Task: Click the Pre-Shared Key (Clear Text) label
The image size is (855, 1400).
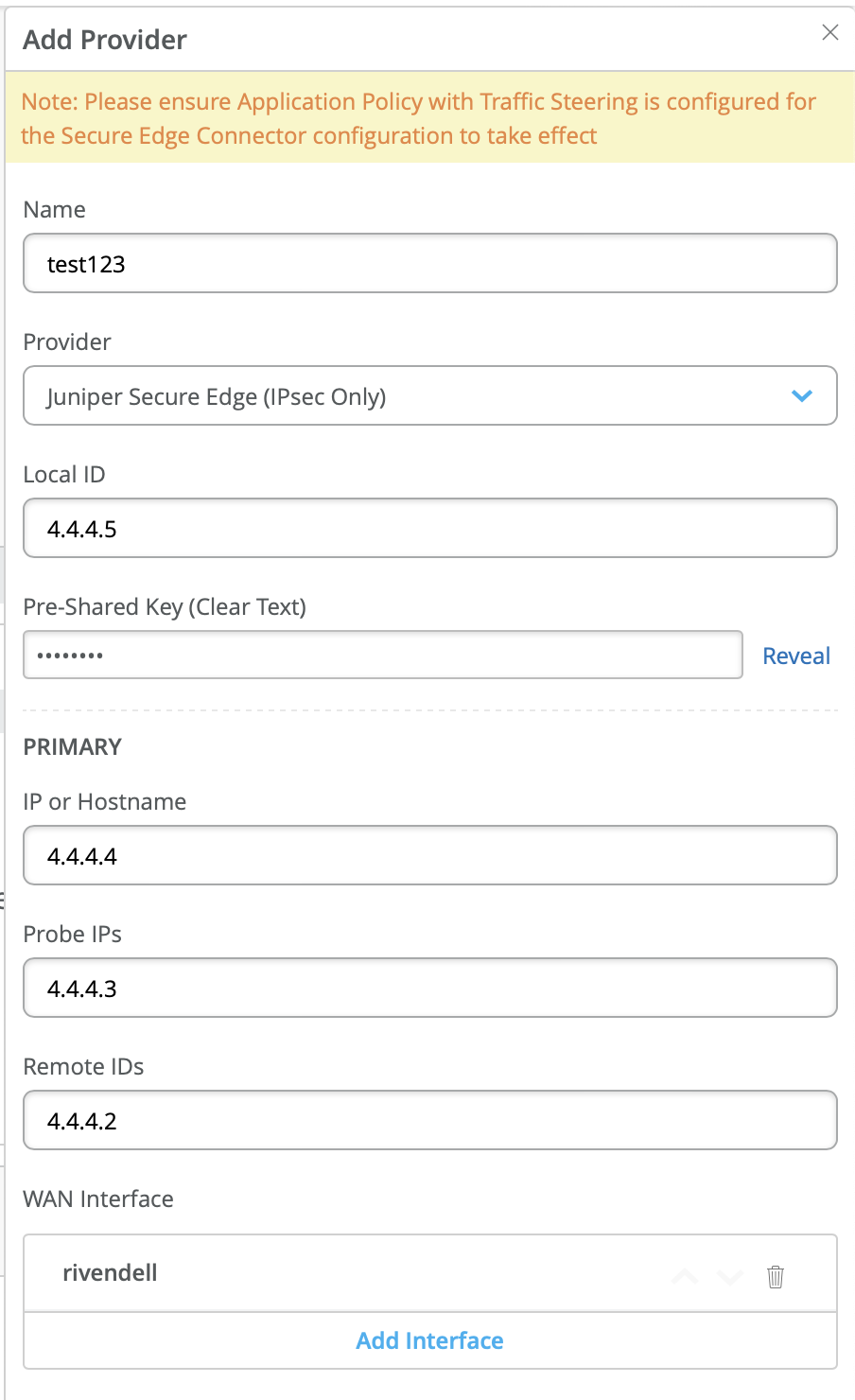Action: [165, 606]
